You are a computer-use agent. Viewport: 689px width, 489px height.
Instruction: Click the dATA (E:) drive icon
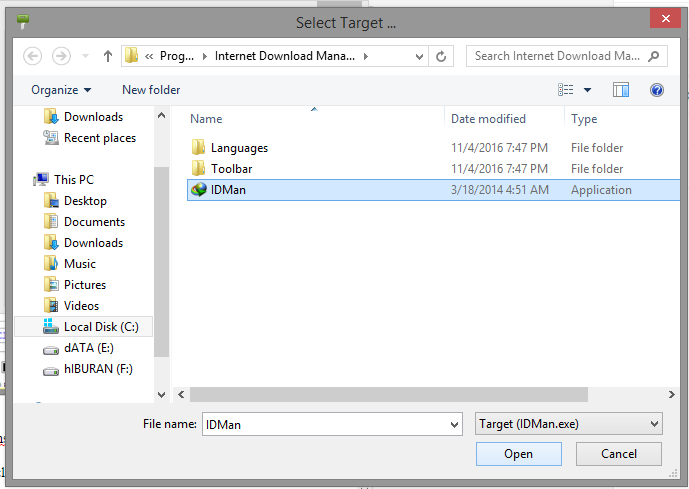point(51,350)
